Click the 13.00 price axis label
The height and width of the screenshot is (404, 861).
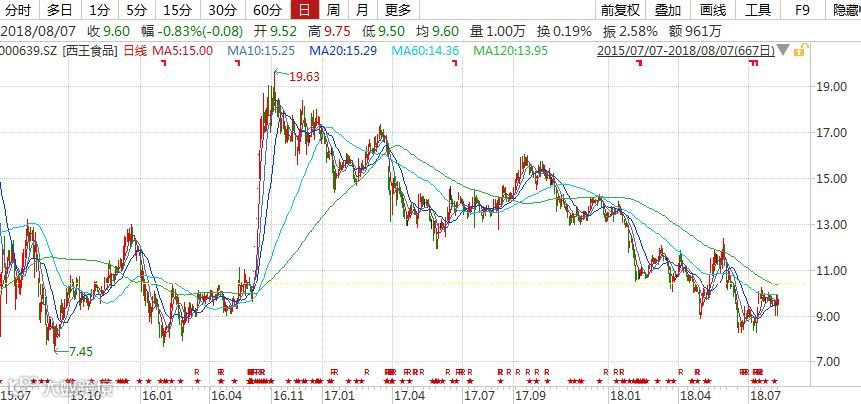coord(832,225)
